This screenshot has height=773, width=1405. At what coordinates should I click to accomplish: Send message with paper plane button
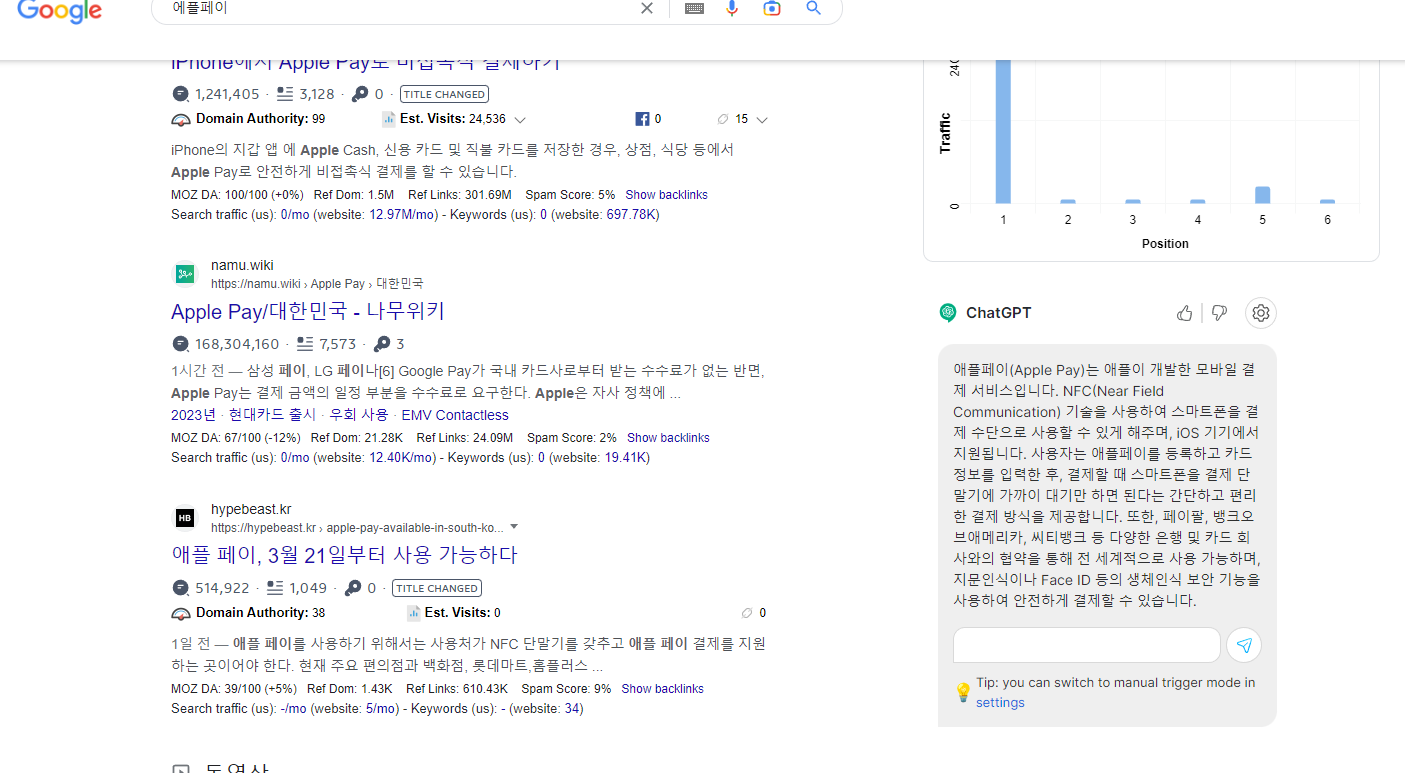tap(1244, 645)
